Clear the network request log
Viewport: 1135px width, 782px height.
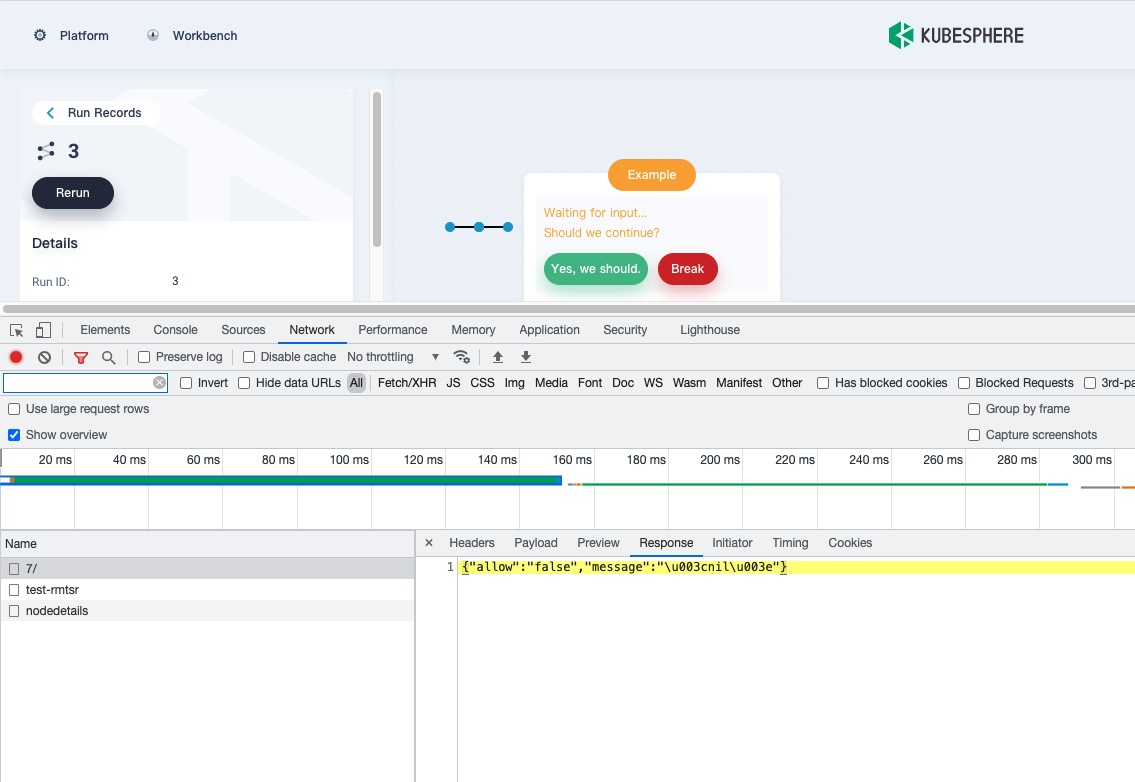43,356
